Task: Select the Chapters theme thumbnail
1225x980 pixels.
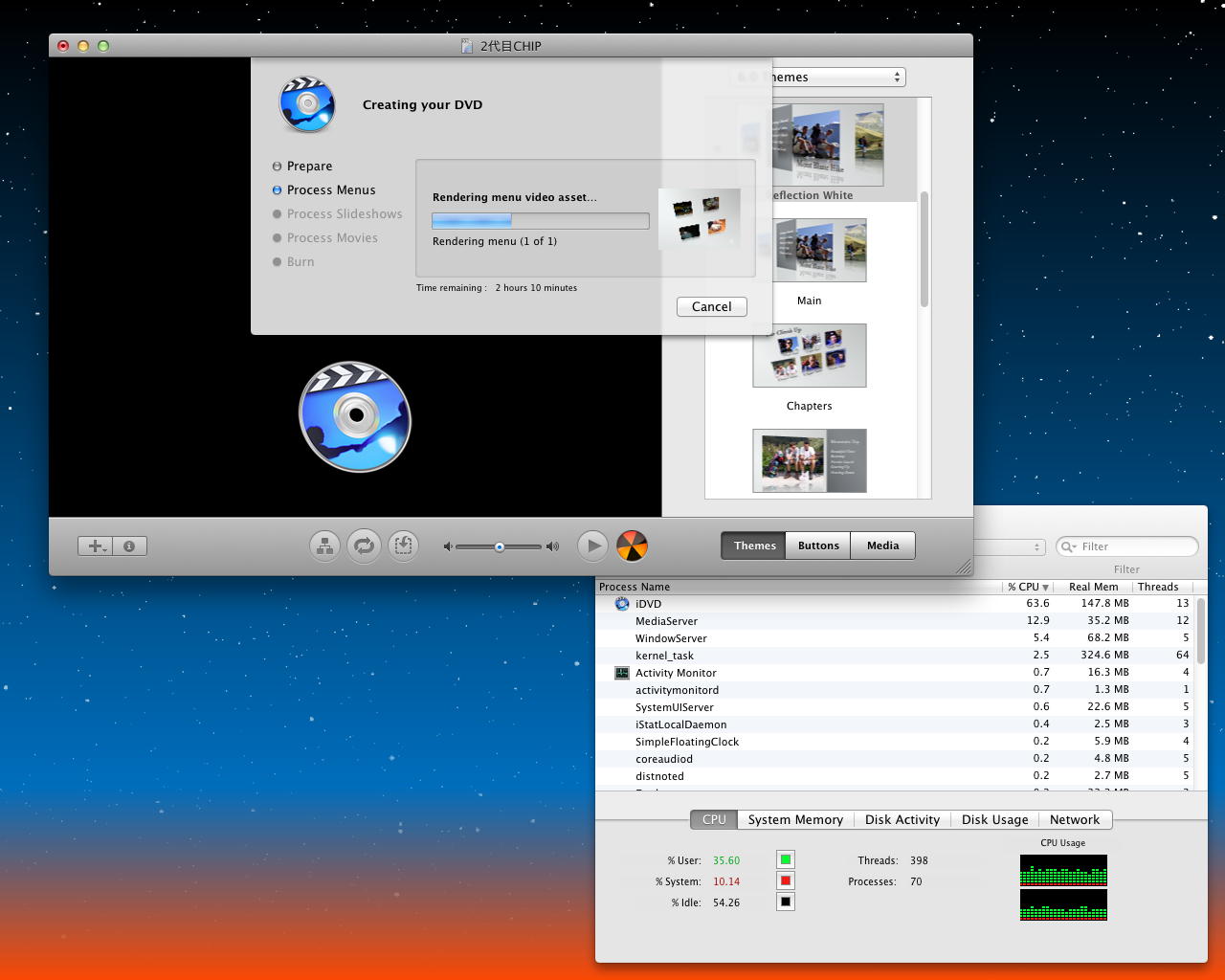Action: [809, 356]
